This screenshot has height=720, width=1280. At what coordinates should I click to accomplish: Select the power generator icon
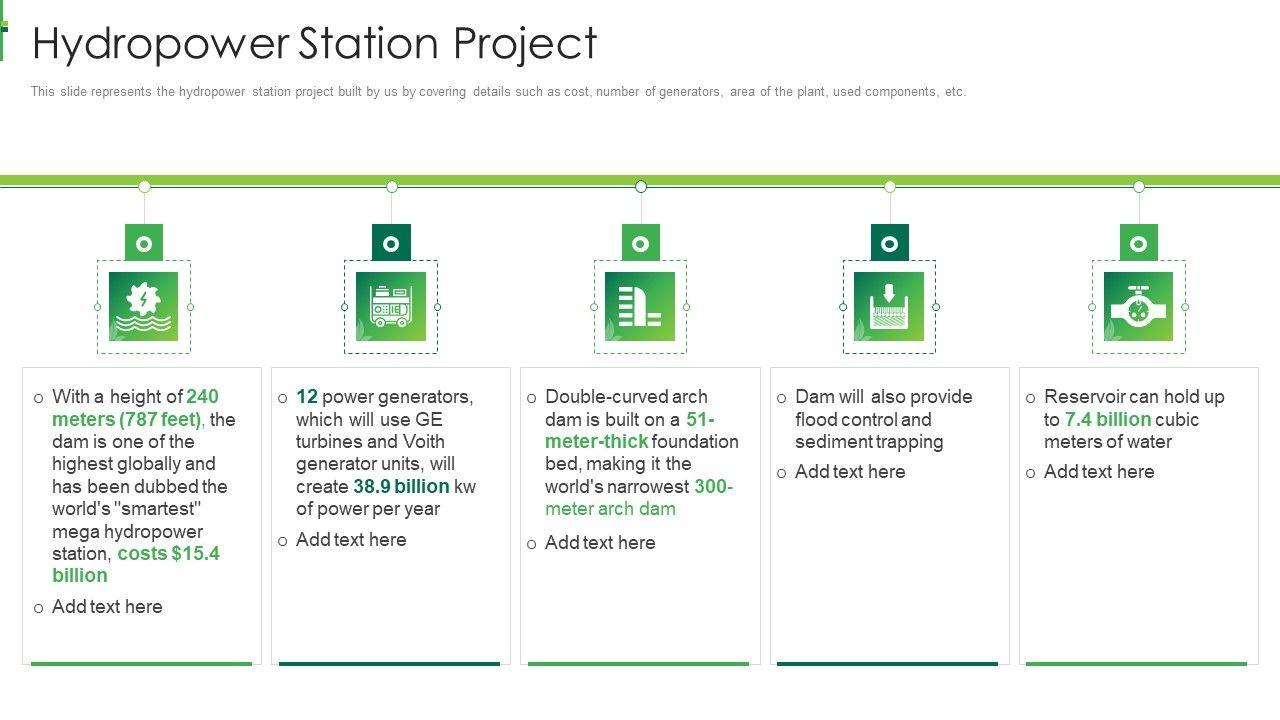point(391,307)
